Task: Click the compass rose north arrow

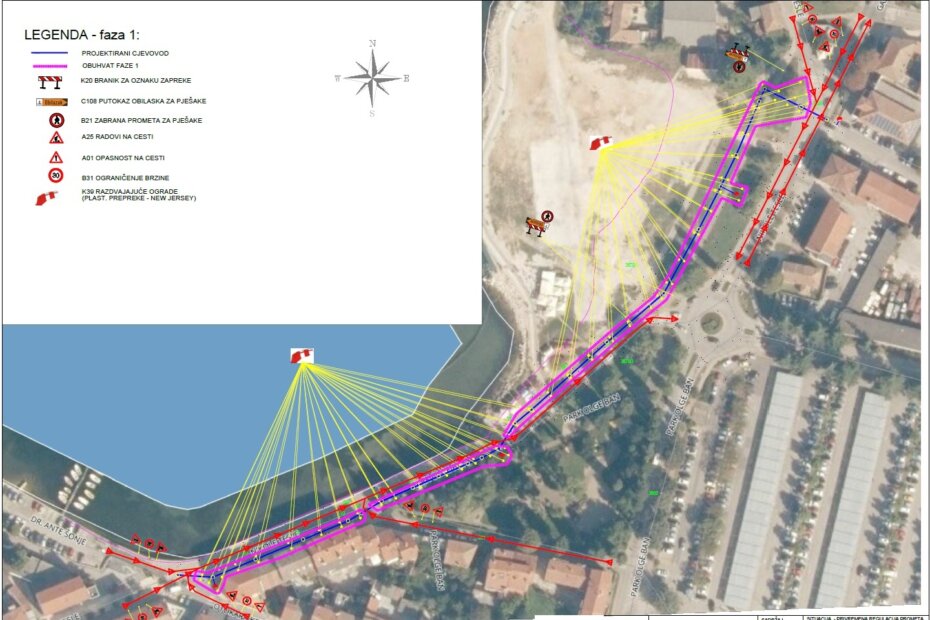Action: click(372, 79)
